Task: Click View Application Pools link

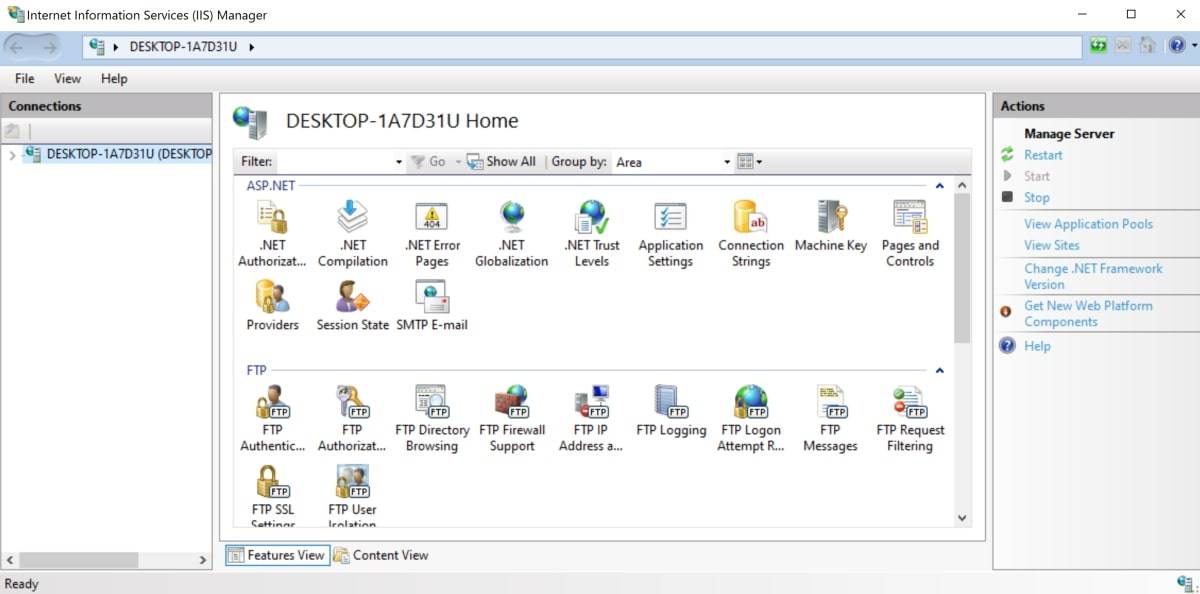Action: (1088, 224)
